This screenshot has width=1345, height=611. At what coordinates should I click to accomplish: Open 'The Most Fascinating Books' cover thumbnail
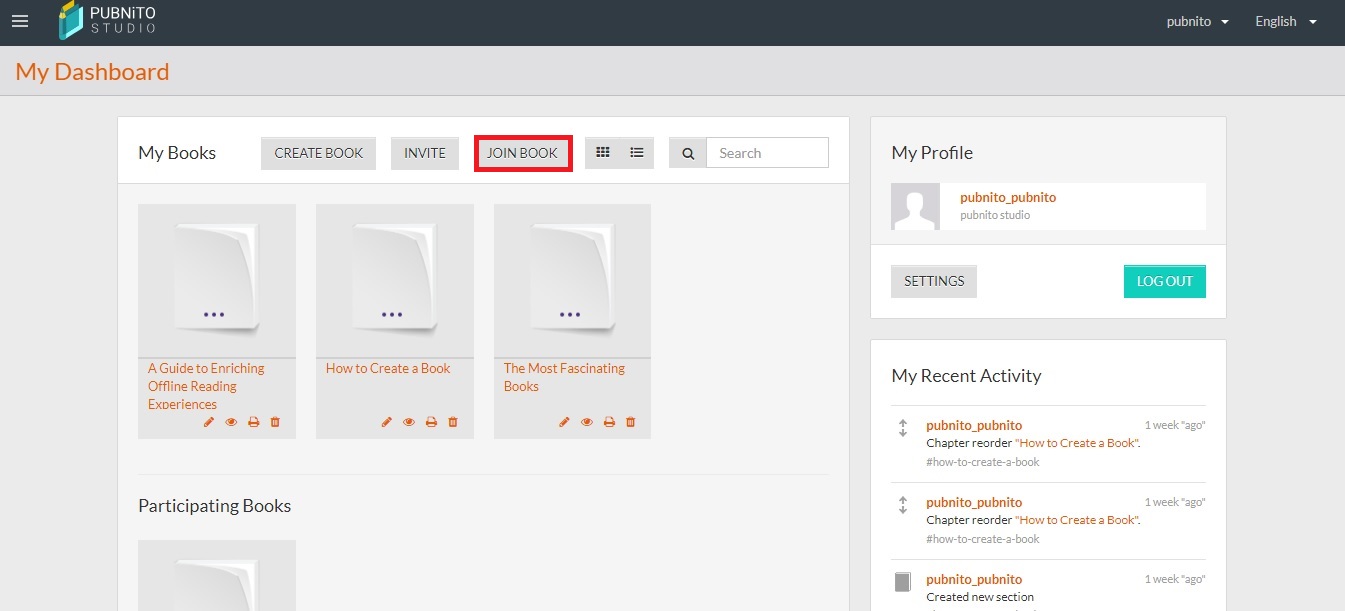[572, 280]
